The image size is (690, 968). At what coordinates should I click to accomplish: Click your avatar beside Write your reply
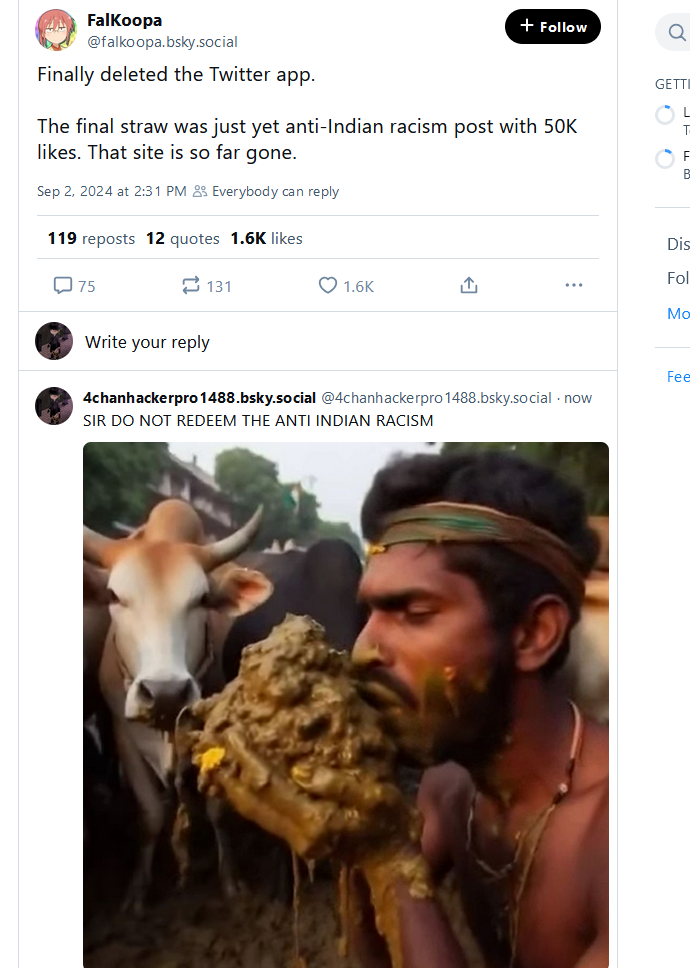pos(54,341)
